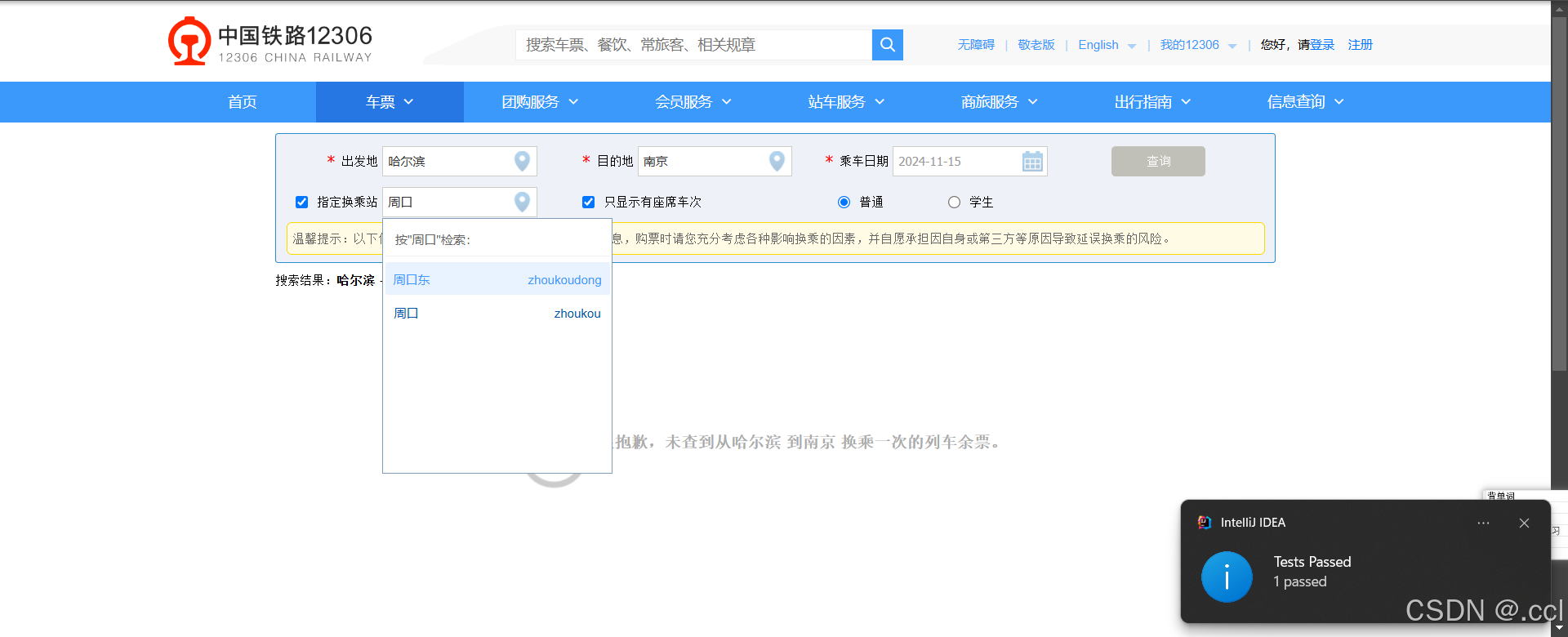Click the 12306 China Railway logo
The width and height of the screenshot is (1568, 637).
coord(270,42)
